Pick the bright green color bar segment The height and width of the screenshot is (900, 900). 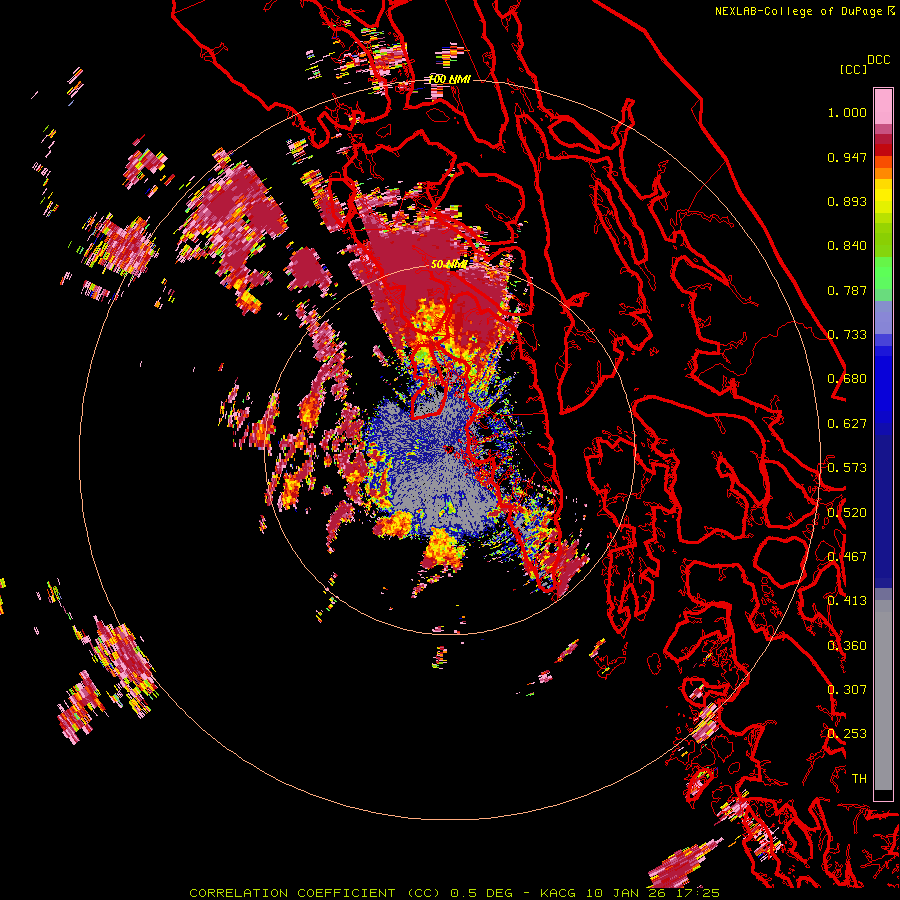click(x=883, y=273)
